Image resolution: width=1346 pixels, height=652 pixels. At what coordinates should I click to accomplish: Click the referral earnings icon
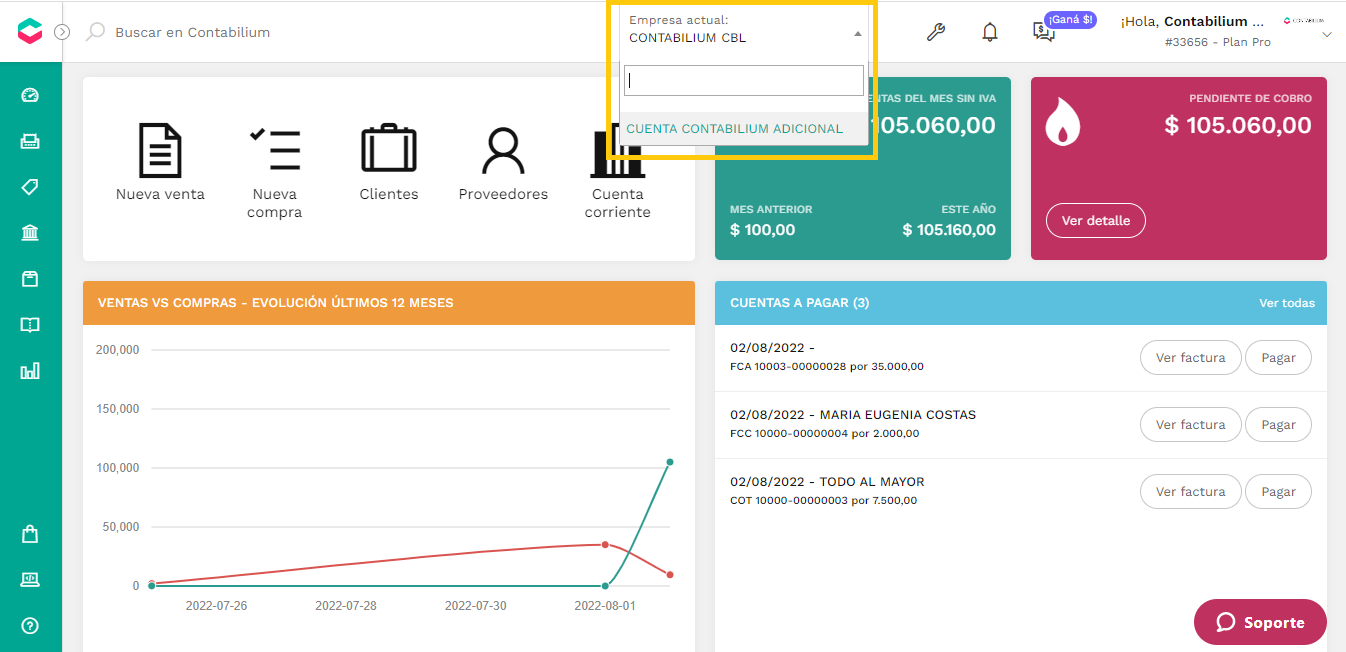[x=1043, y=33]
